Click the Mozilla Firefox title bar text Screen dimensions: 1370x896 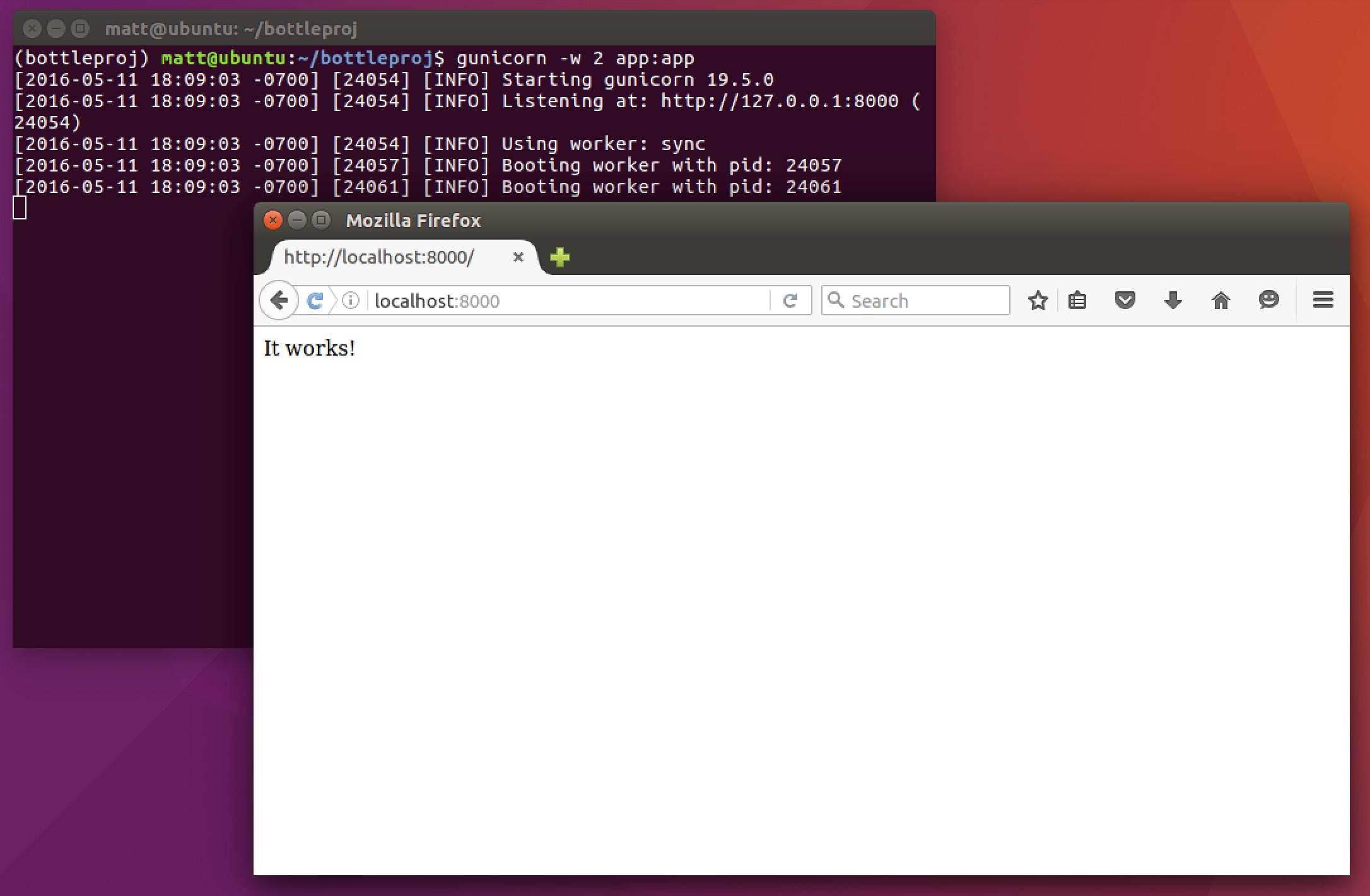pyautogui.click(x=413, y=221)
